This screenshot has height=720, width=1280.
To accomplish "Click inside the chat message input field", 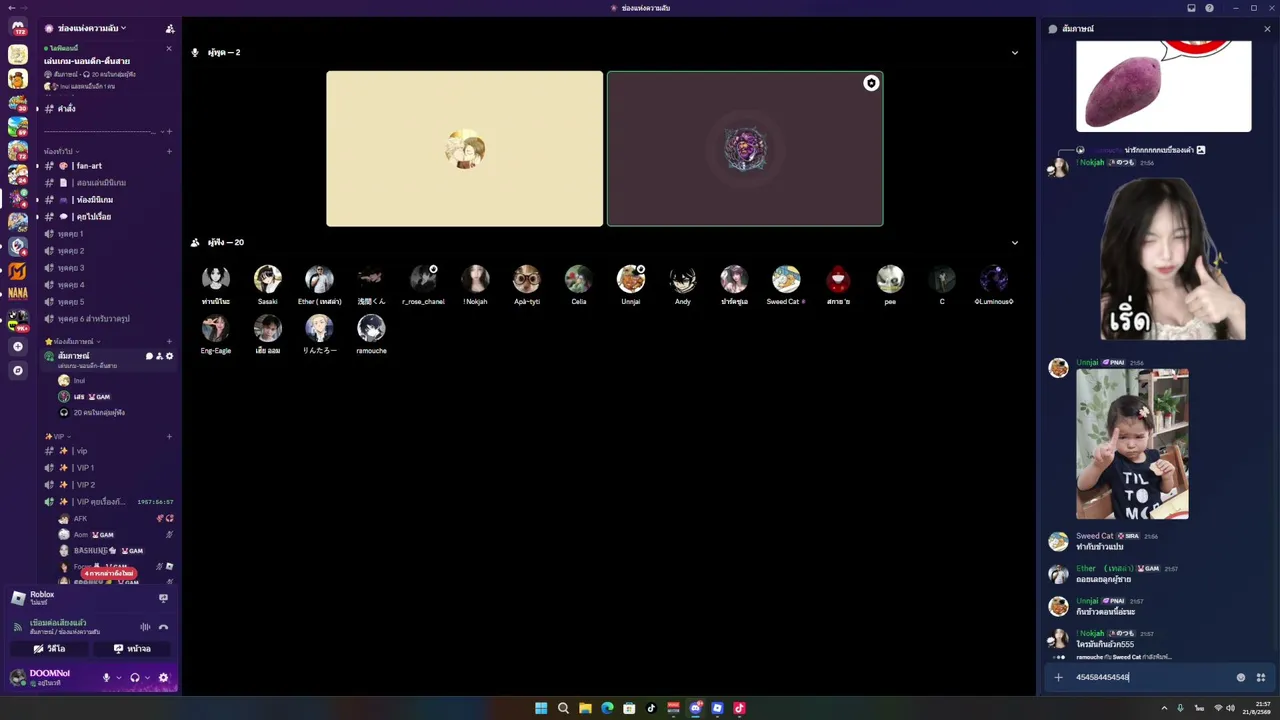I will point(1150,677).
